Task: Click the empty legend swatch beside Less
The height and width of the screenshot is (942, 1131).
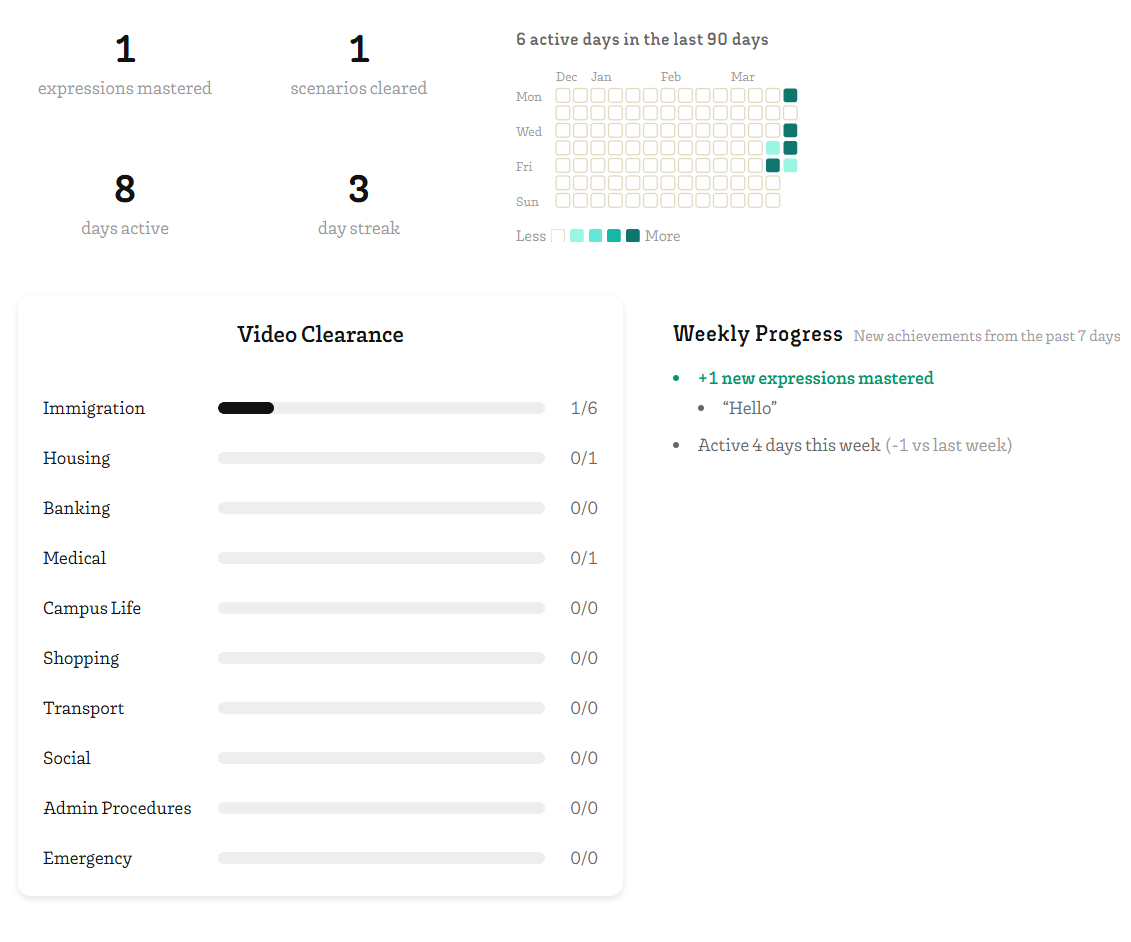Action: click(x=558, y=236)
